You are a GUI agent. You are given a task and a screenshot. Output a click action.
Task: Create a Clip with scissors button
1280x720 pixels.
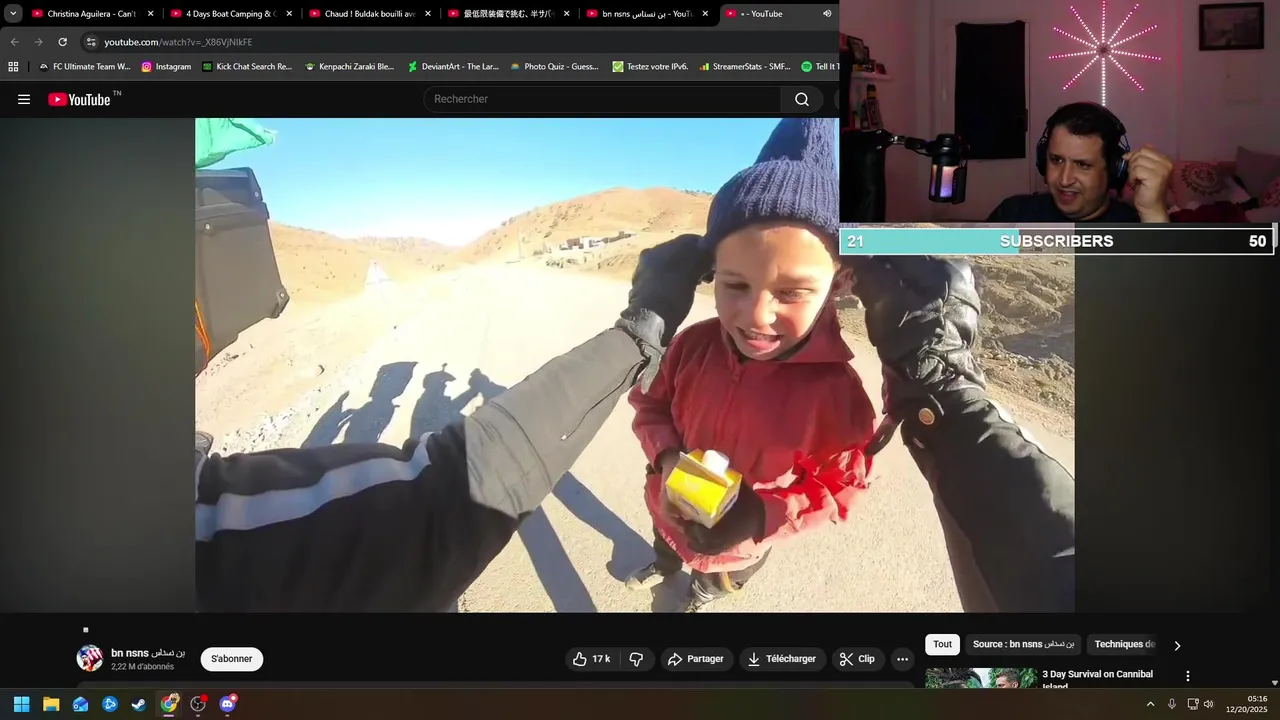(x=857, y=659)
